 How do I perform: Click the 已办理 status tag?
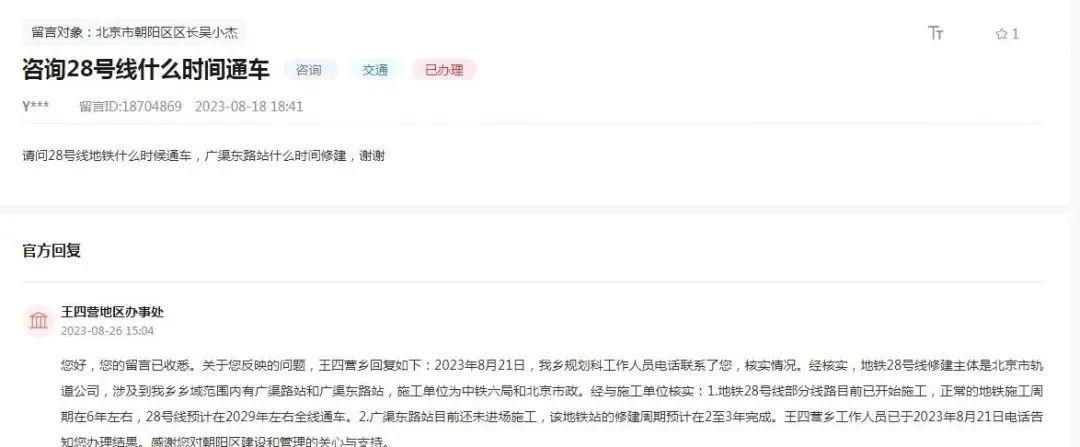pos(444,70)
